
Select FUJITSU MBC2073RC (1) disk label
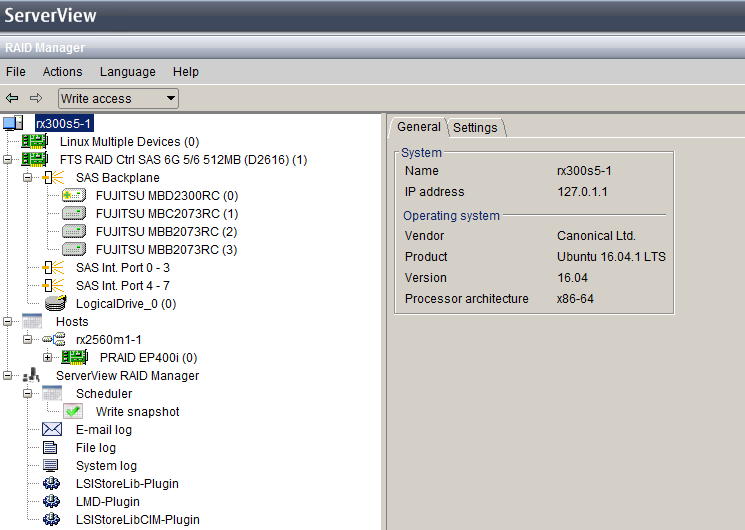coord(167,214)
